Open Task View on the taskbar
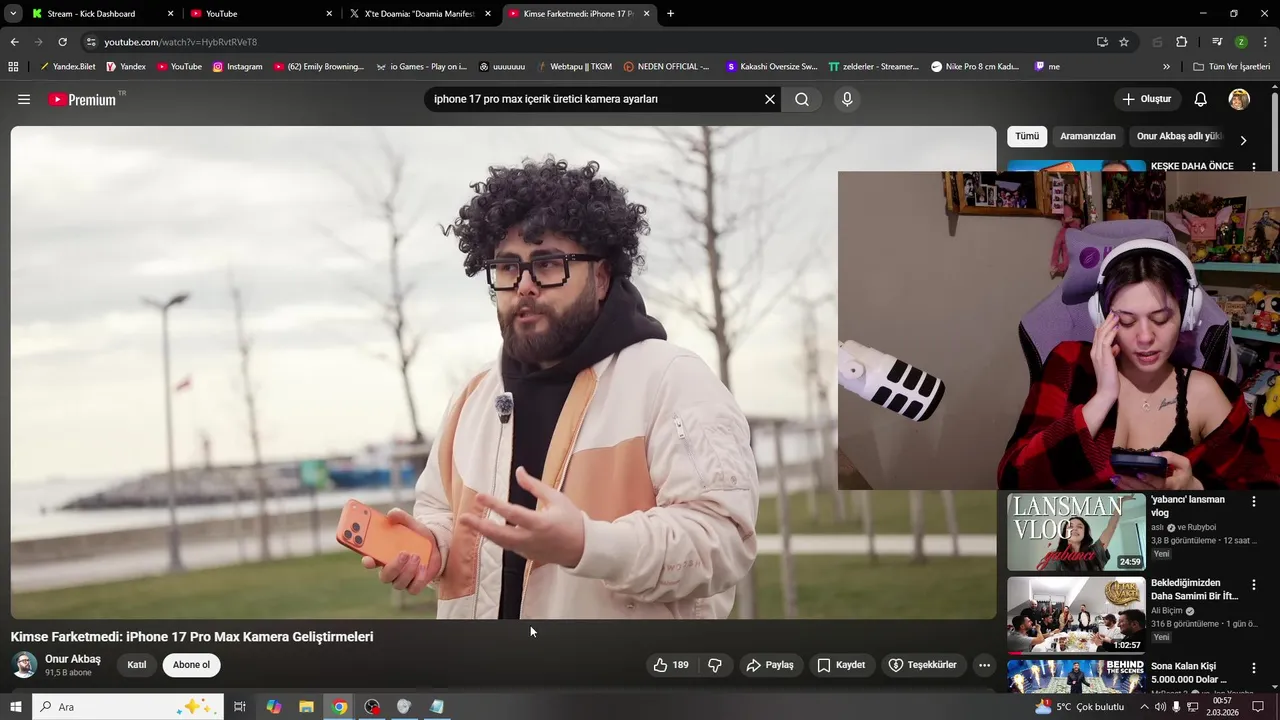 [240, 707]
